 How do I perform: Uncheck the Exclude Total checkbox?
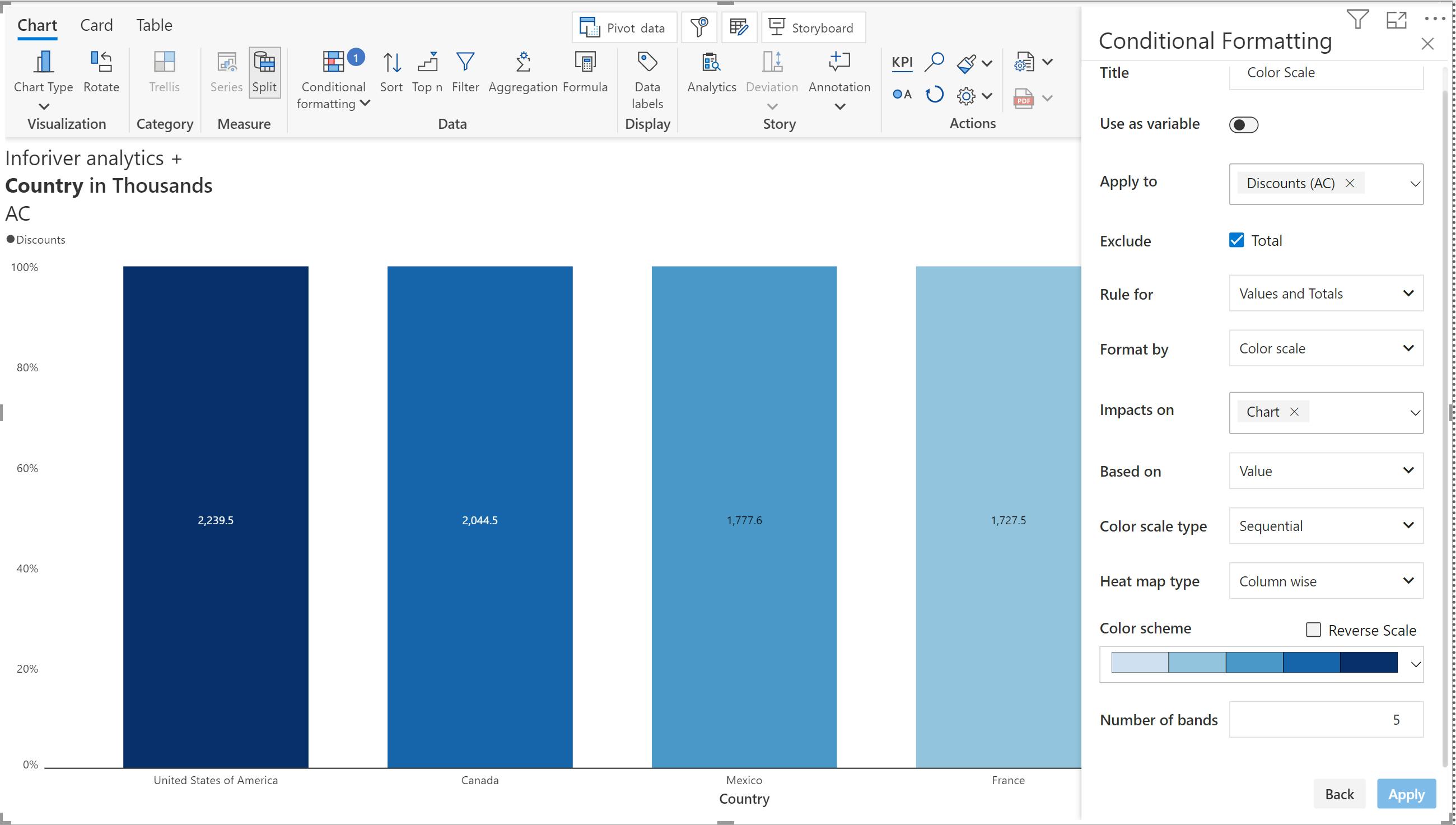point(1236,240)
